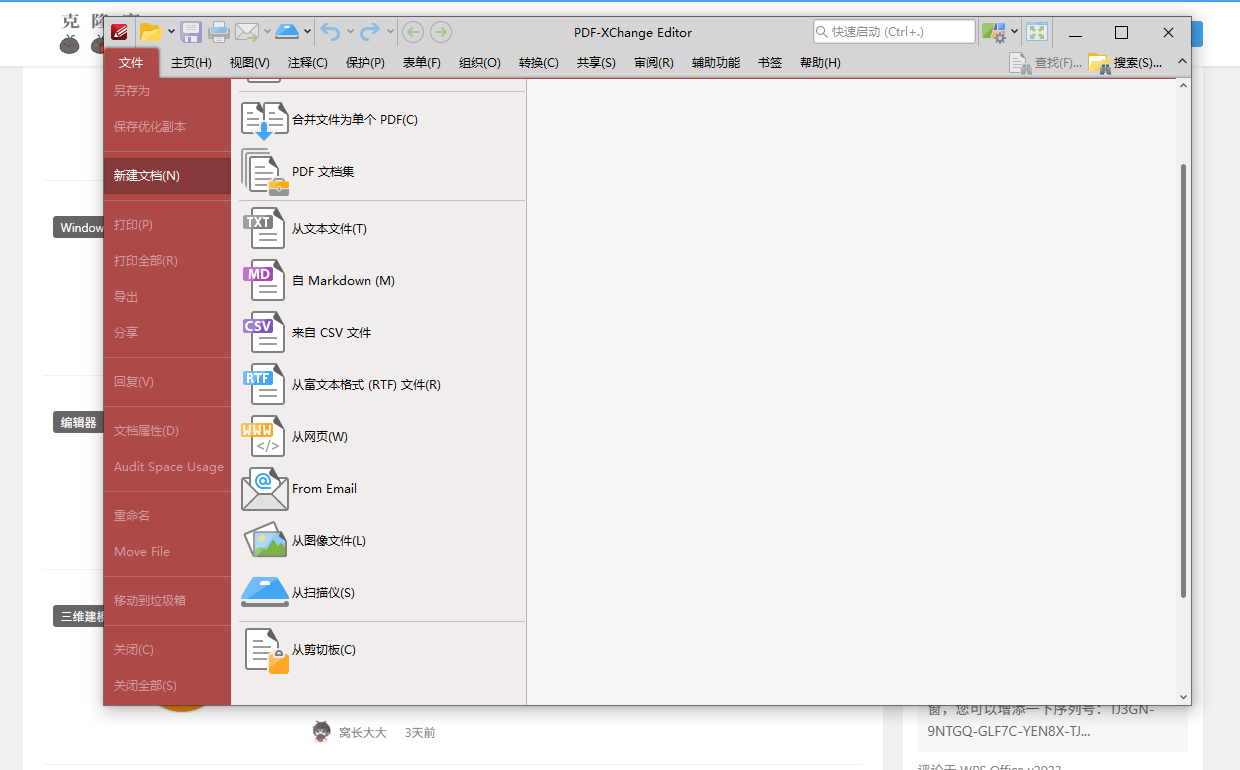Image resolution: width=1240 pixels, height=770 pixels.
Task: Click the vertical scrollbar of right pane
Action: click(x=1184, y=380)
